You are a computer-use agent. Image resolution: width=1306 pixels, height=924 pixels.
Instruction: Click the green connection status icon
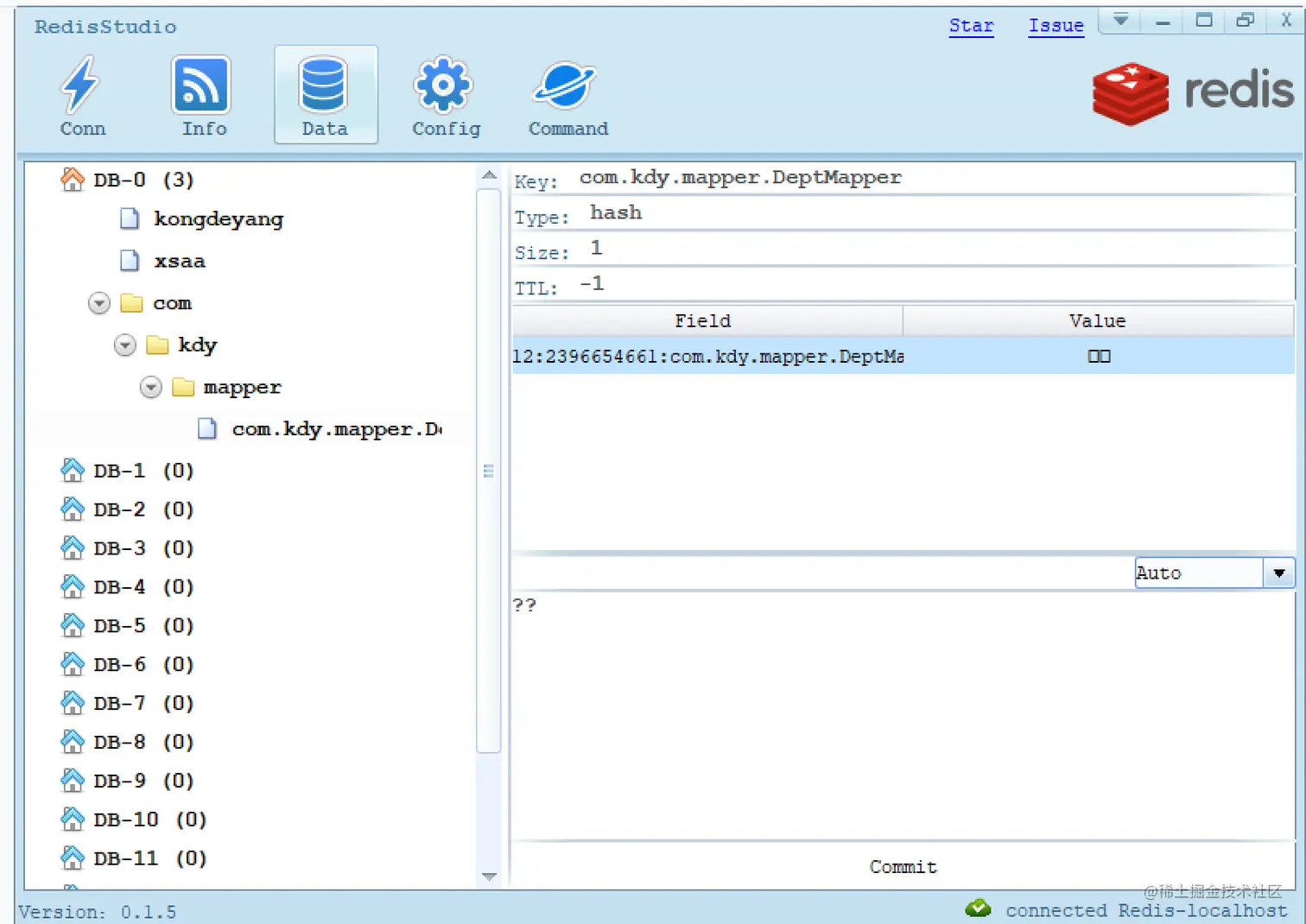pos(979,908)
